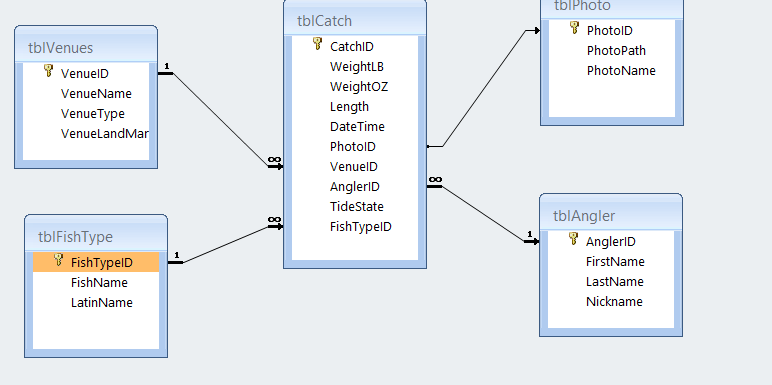Select the TideState field
Image resolution: width=772 pixels, height=385 pixels.
coord(355,207)
